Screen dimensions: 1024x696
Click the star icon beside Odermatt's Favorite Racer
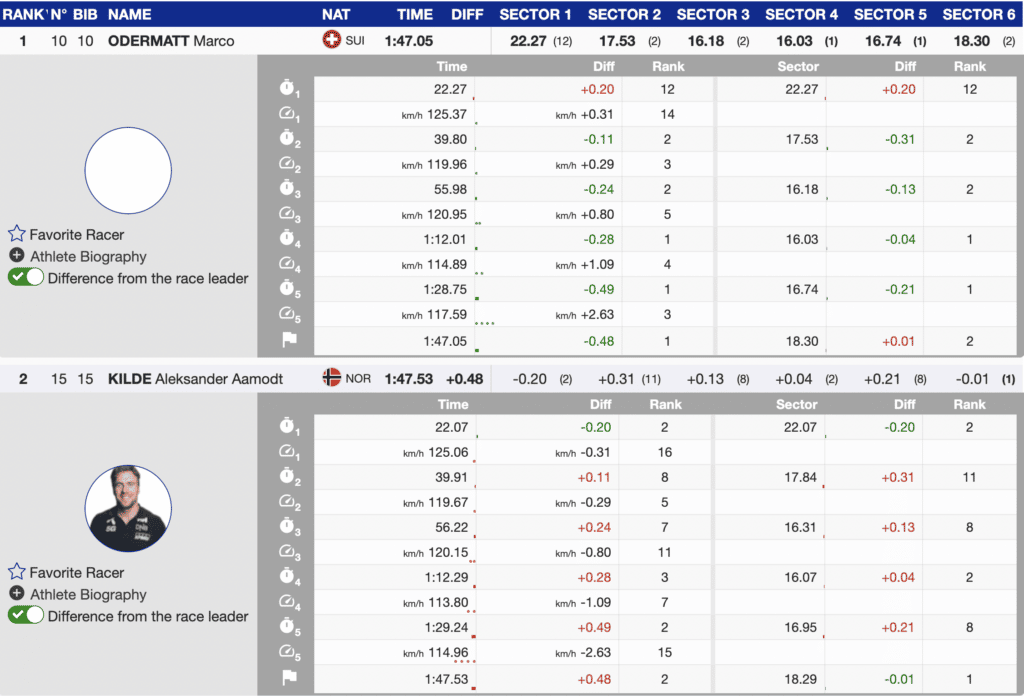(16, 235)
